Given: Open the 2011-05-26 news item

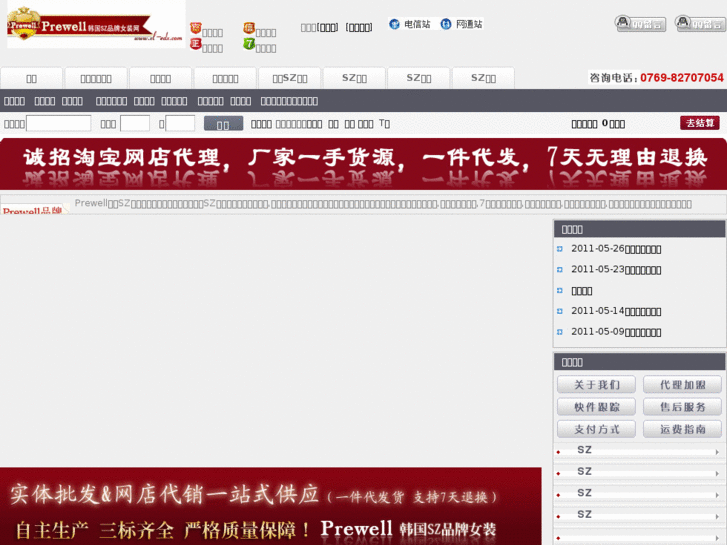Looking at the screenshot, I should 616,249.
